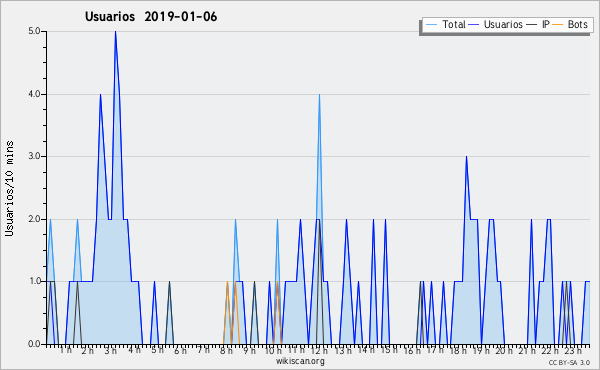600x370 pixels.
Task: Click the 2.0 y-axis value
Action: point(34,219)
